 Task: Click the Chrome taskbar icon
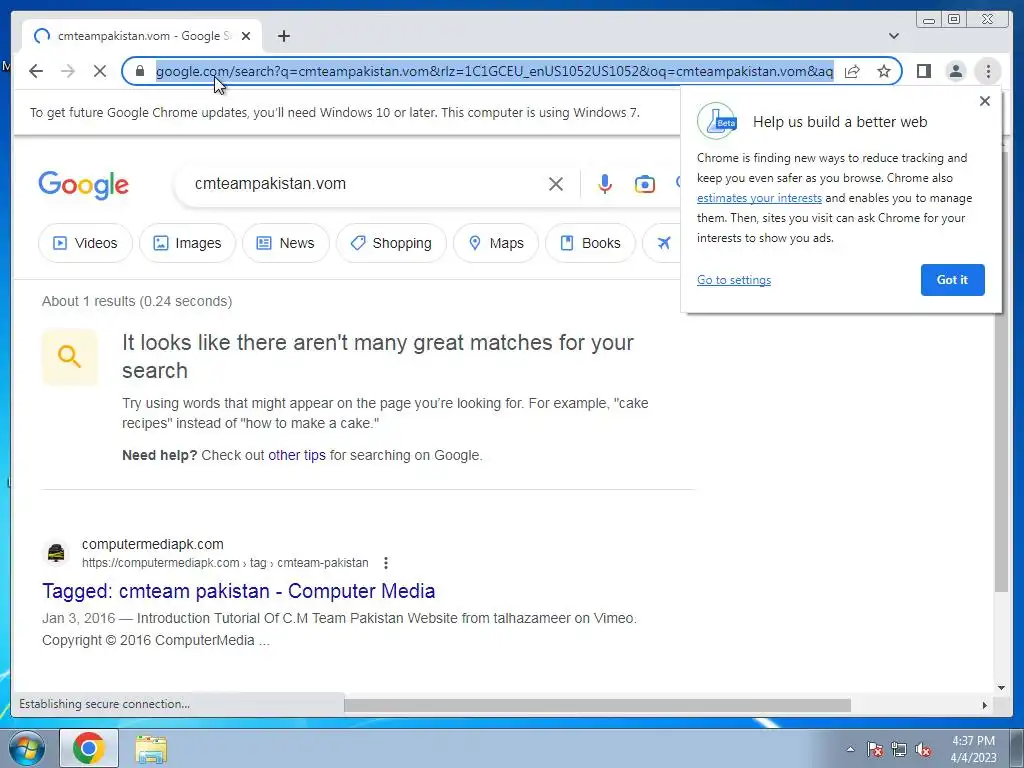89,748
